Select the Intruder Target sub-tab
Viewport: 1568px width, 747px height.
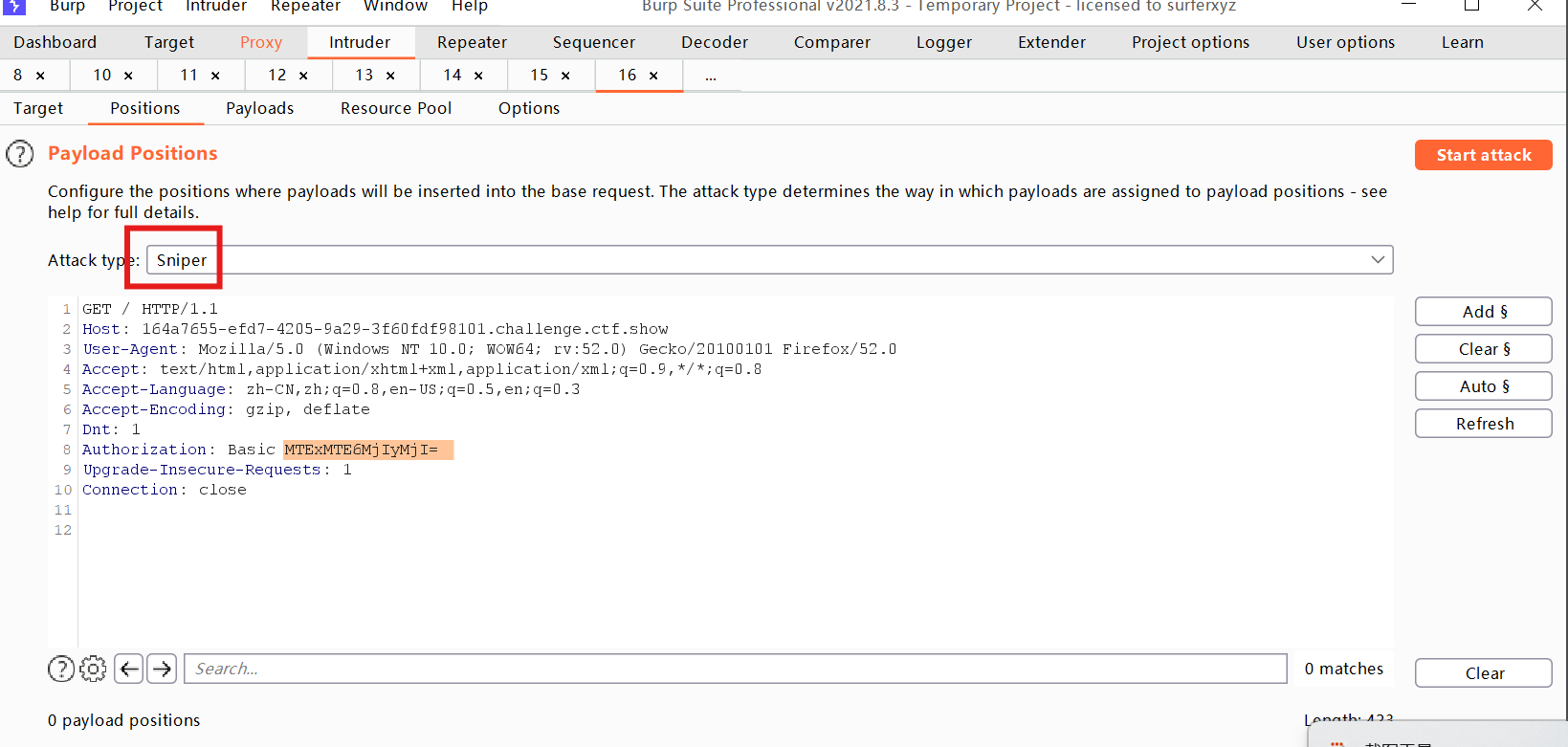[38, 108]
